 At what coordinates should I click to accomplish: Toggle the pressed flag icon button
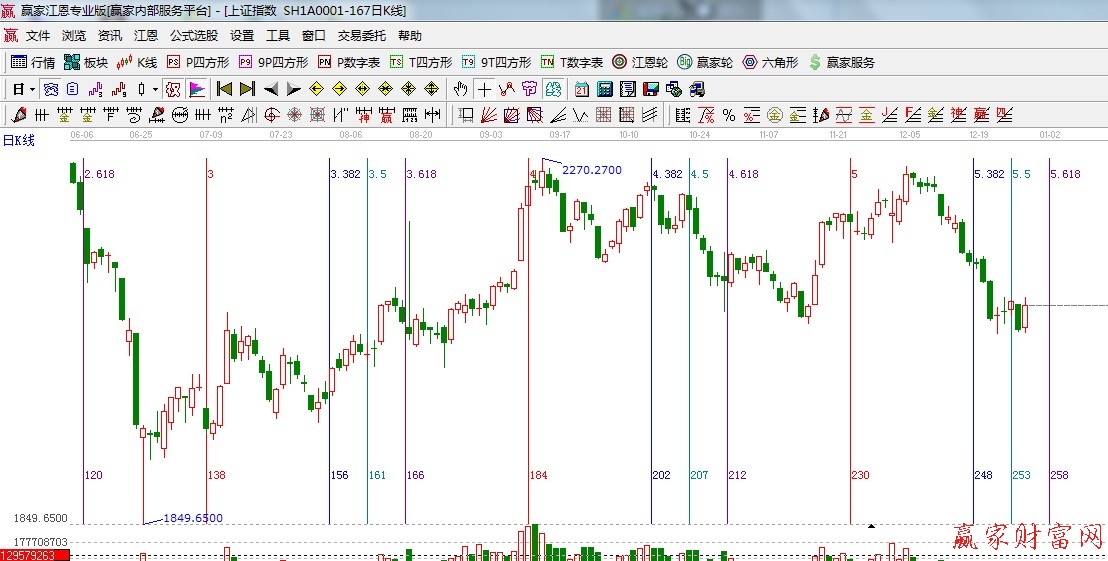(197, 89)
